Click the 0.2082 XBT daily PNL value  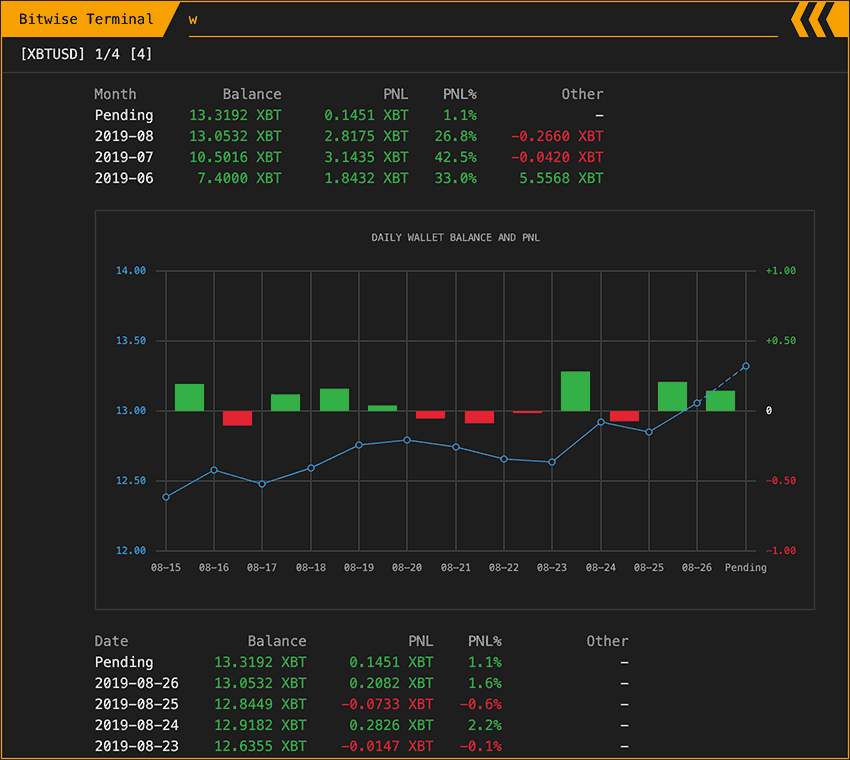click(391, 684)
